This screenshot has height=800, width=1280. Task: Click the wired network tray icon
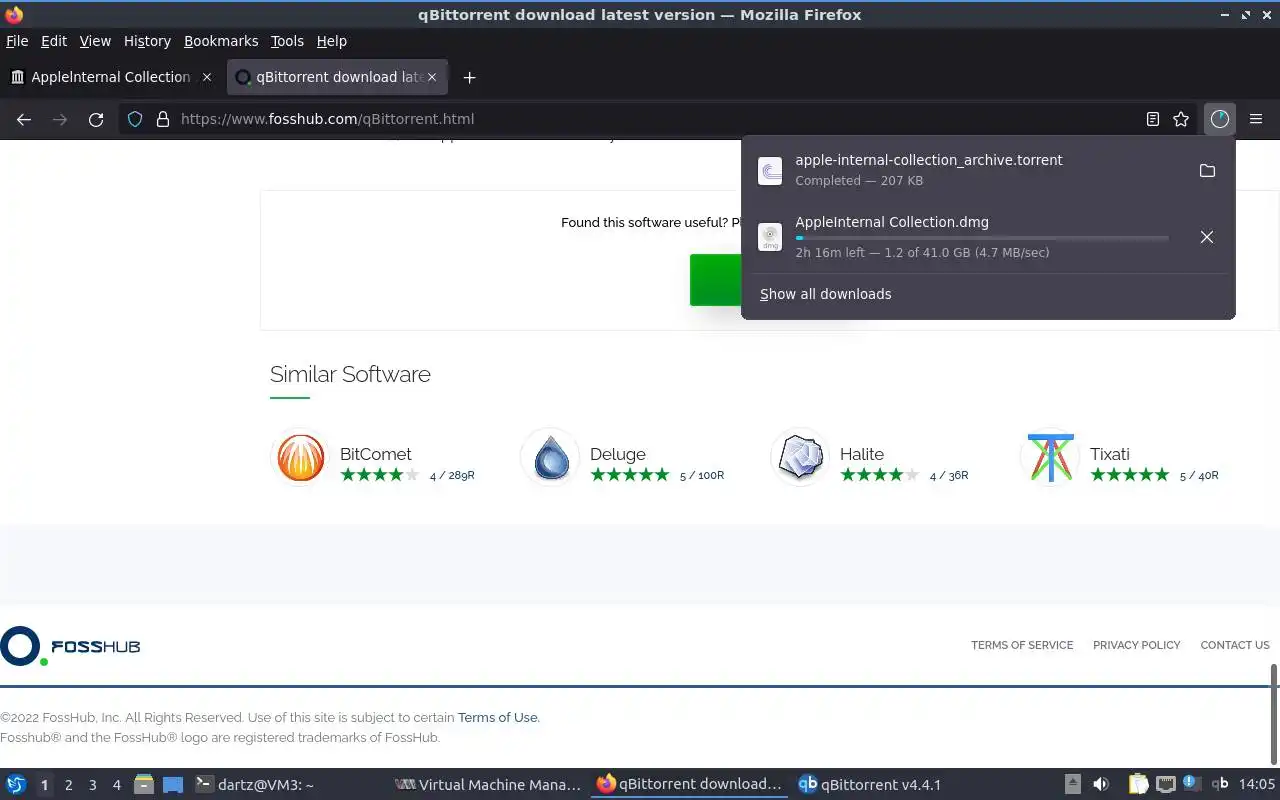pyautogui.click(x=1166, y=785)
